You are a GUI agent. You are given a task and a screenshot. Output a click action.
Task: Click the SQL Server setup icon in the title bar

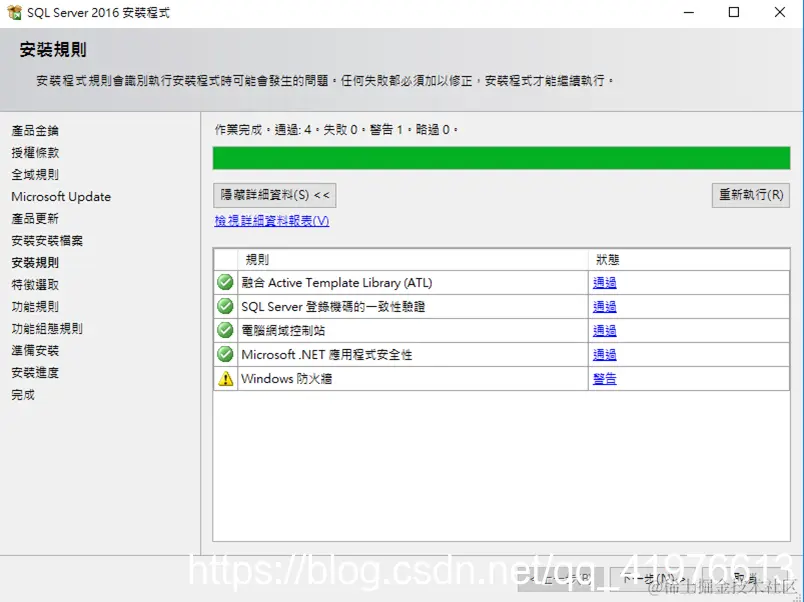14,13
